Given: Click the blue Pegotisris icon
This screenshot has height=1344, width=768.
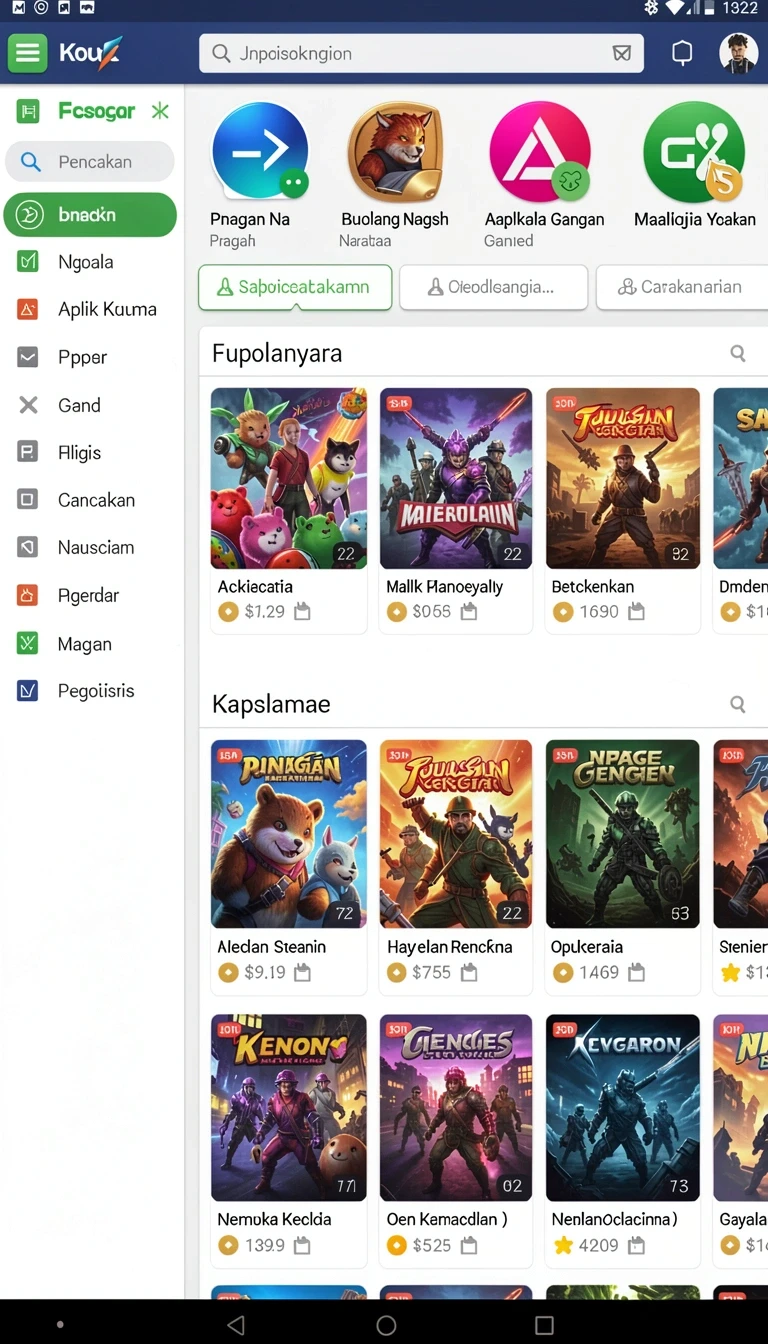Looking at the screenshot, I should click(28, 690).
